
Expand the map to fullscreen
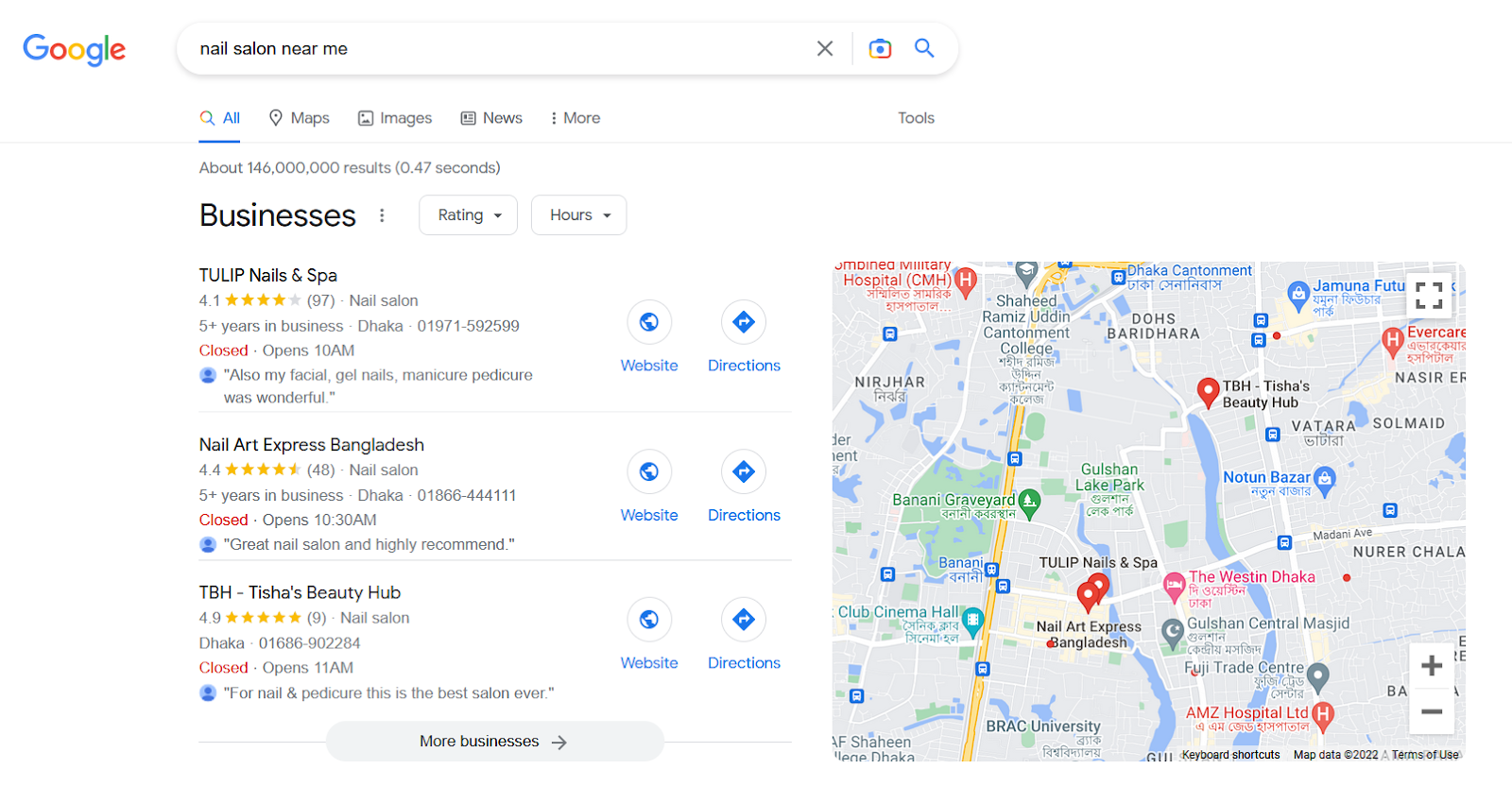1429,295
